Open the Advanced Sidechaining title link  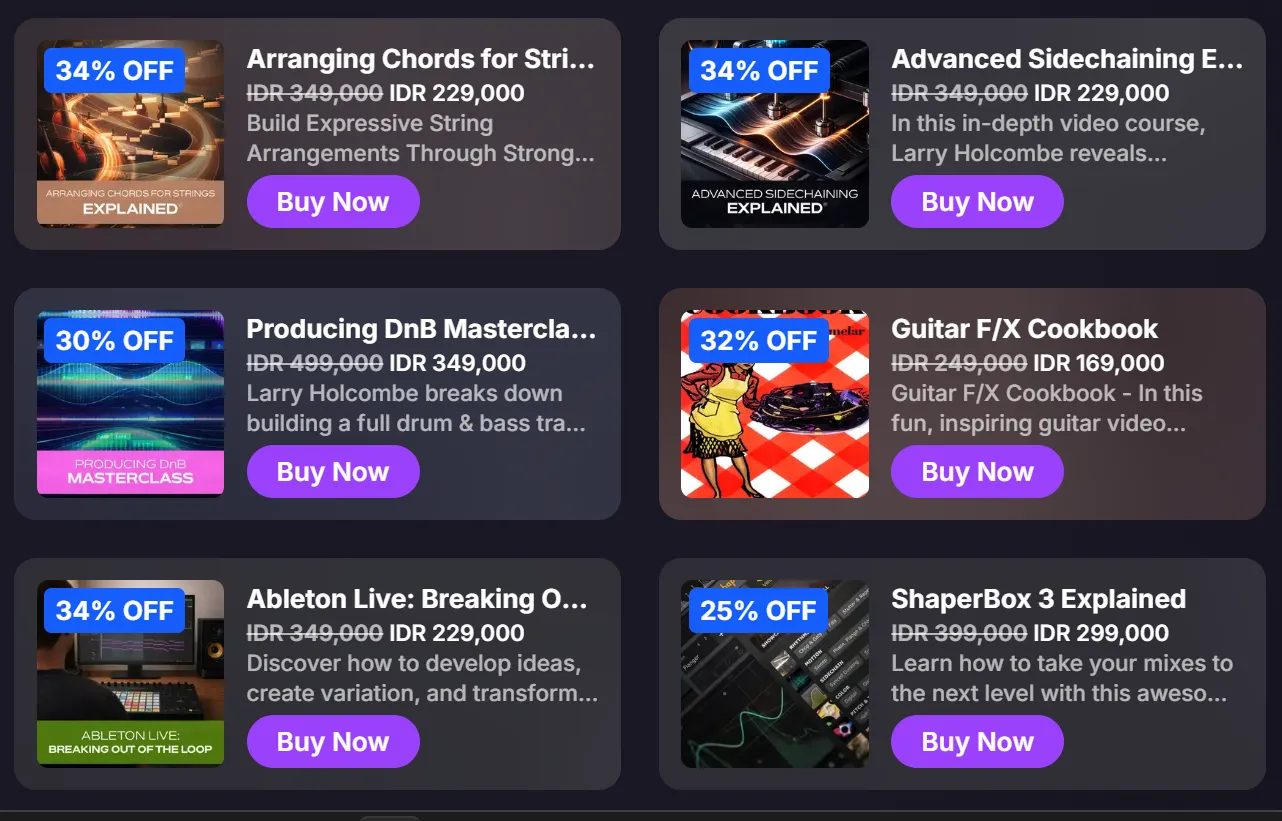tap(1067, 59)
